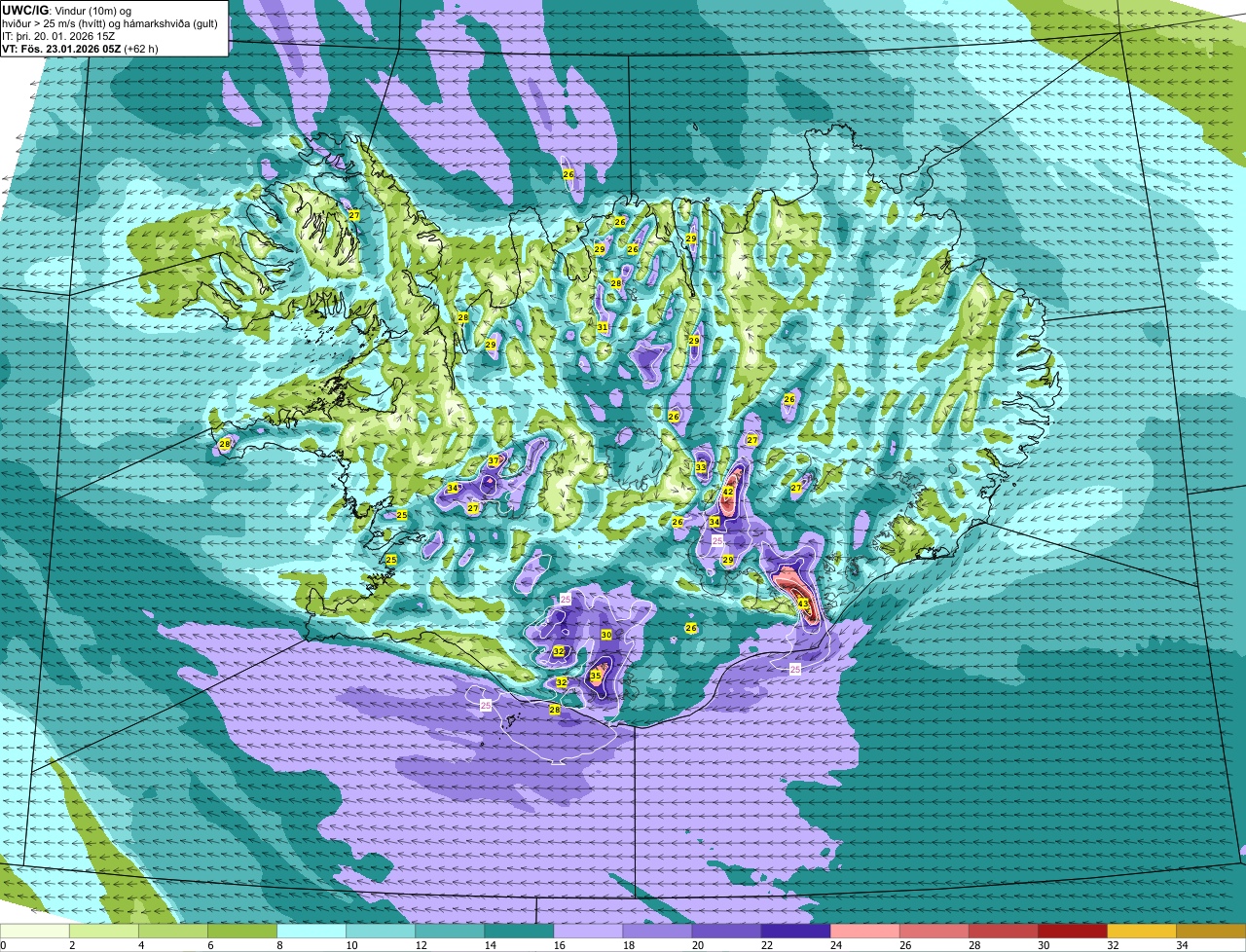Screen dimensions: 1246x952
Task: Click the yellow 42 gust label
Action: pos(727,492)
